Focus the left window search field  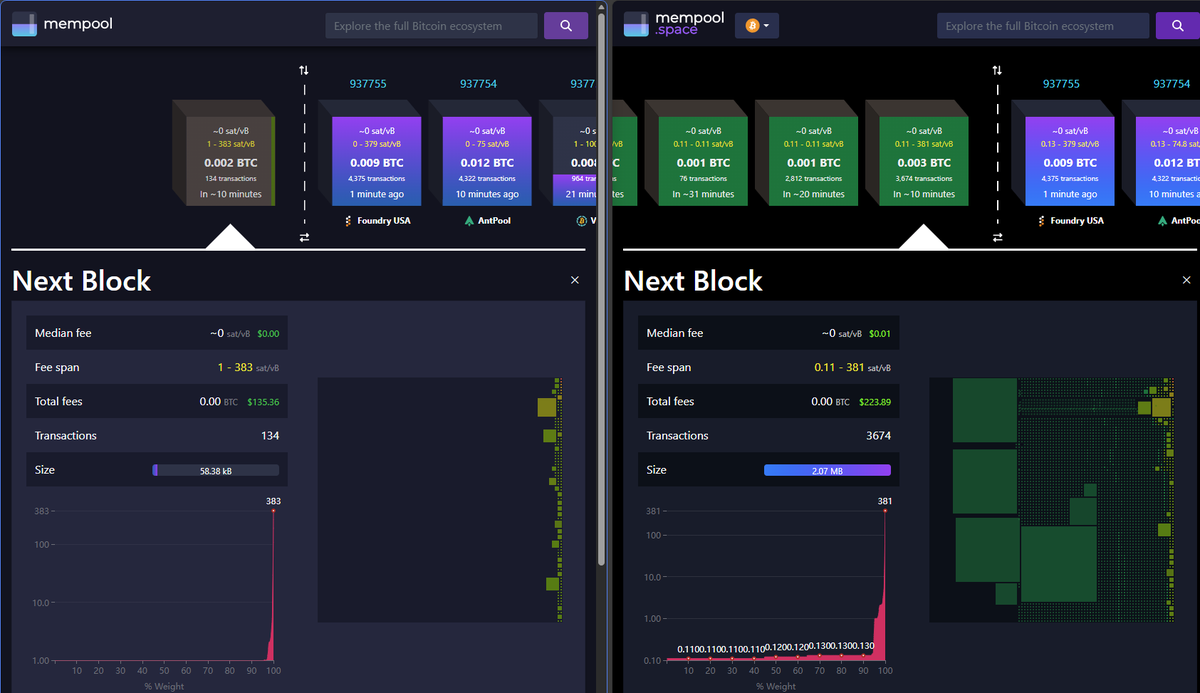point(431,26)
